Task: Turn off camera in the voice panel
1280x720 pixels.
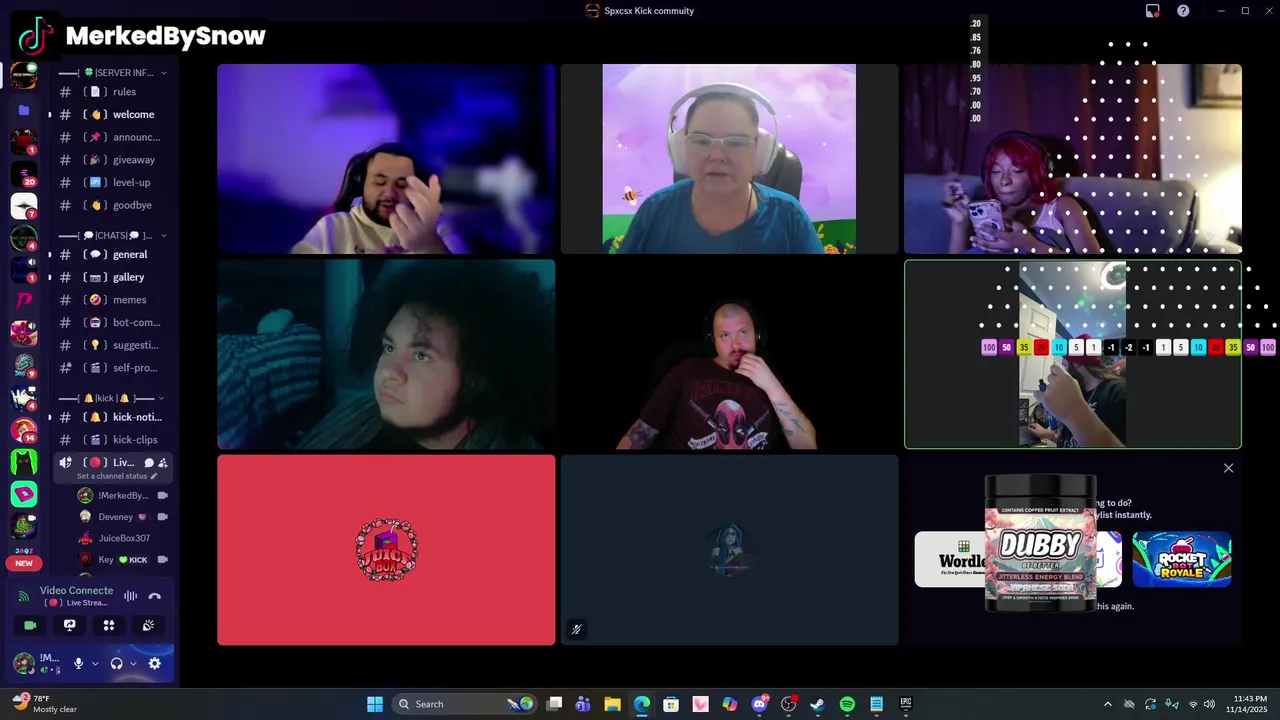Action: [30, 625]
